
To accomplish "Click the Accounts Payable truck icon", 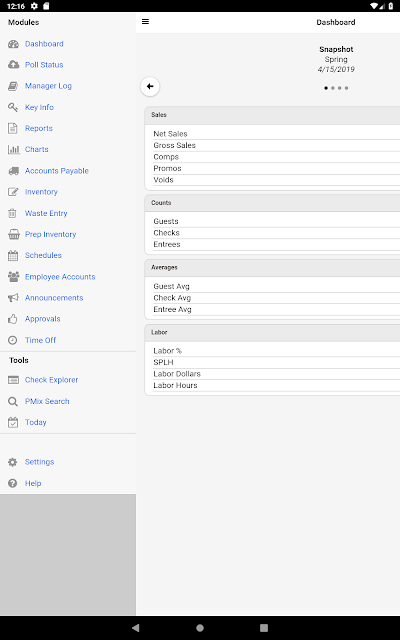I will (x=13, y=171).
